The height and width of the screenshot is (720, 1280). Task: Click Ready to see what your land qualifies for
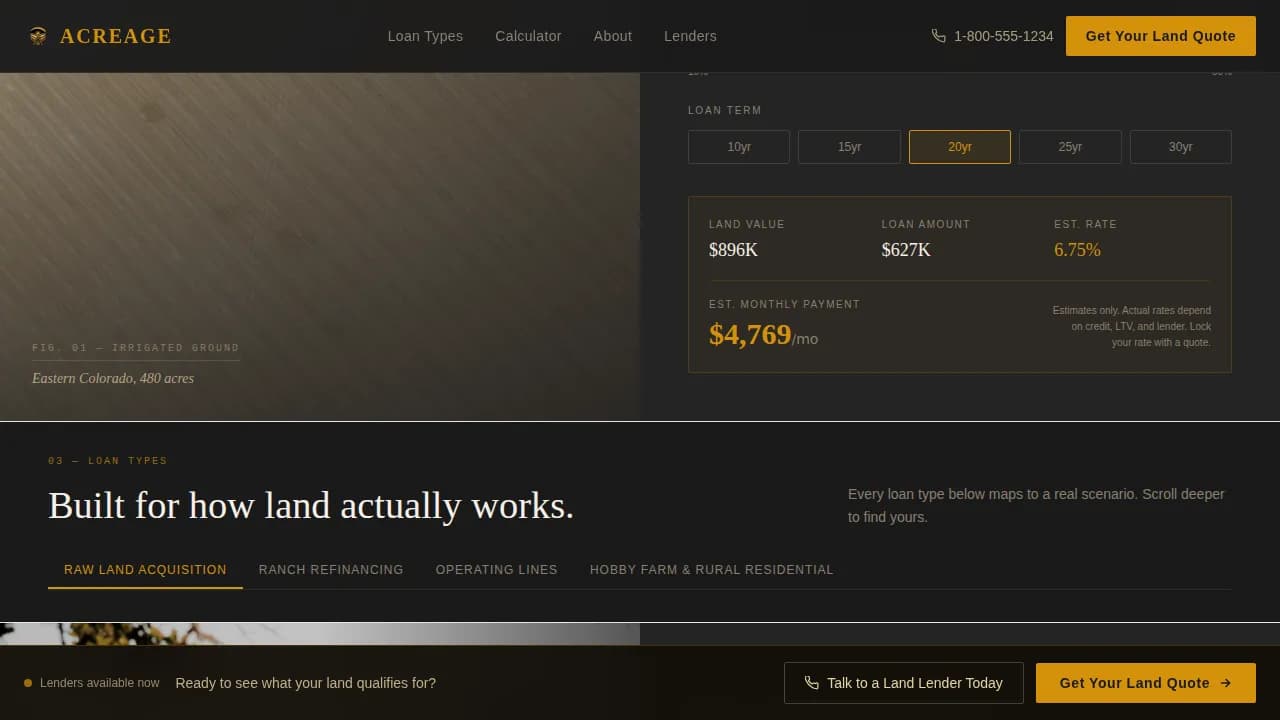point(306,683)
